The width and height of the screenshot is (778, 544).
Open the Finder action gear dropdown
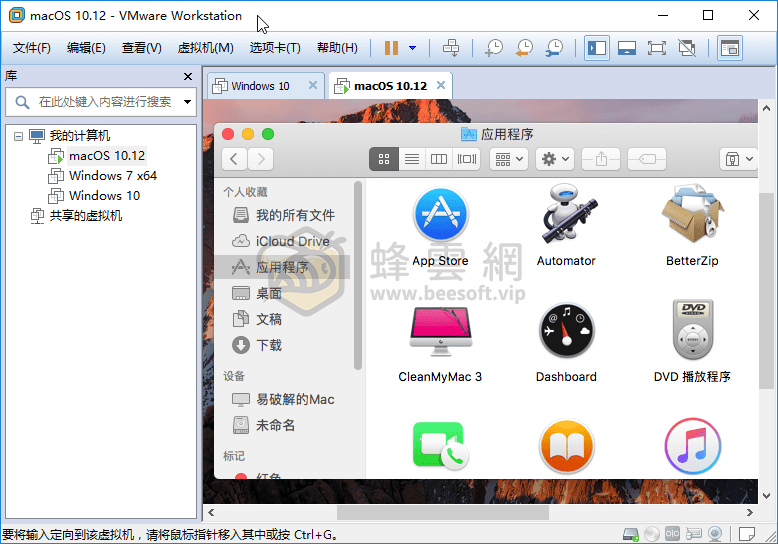tap(555, 159)
